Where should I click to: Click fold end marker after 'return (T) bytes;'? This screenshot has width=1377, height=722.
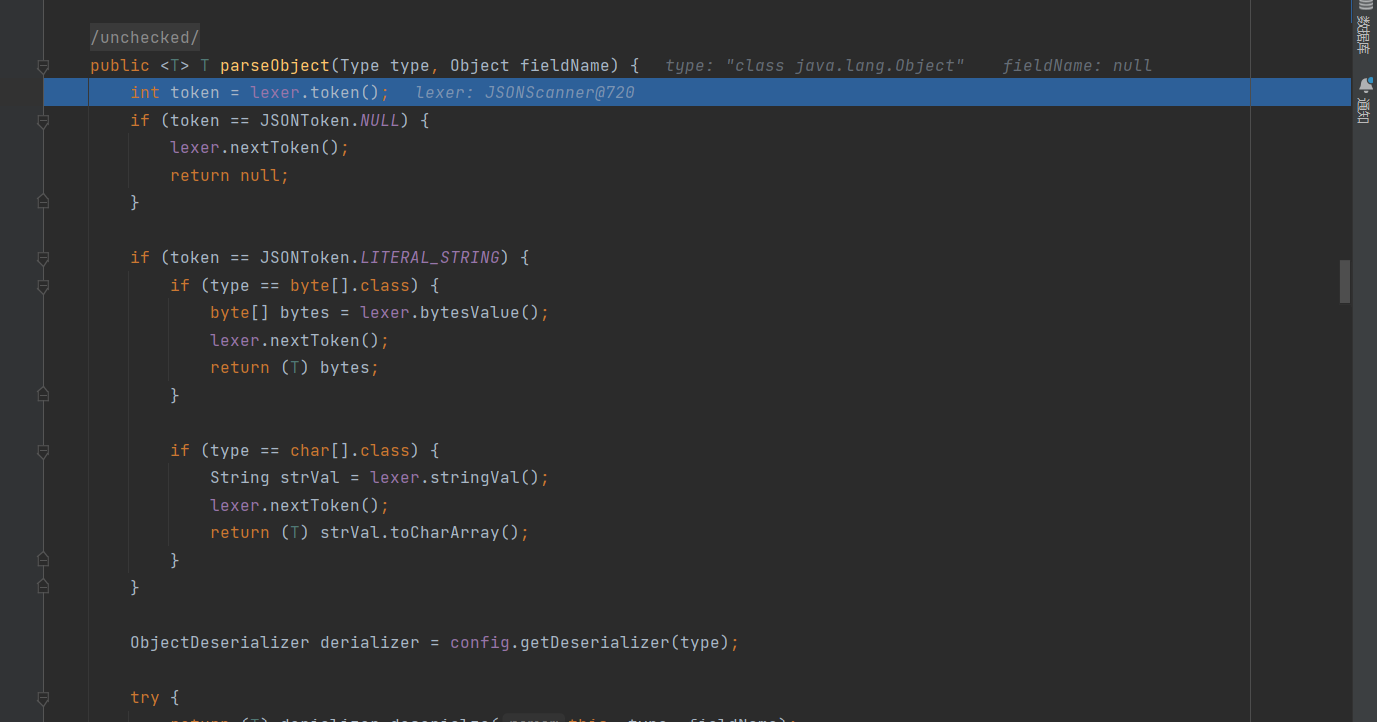point(43,395)
